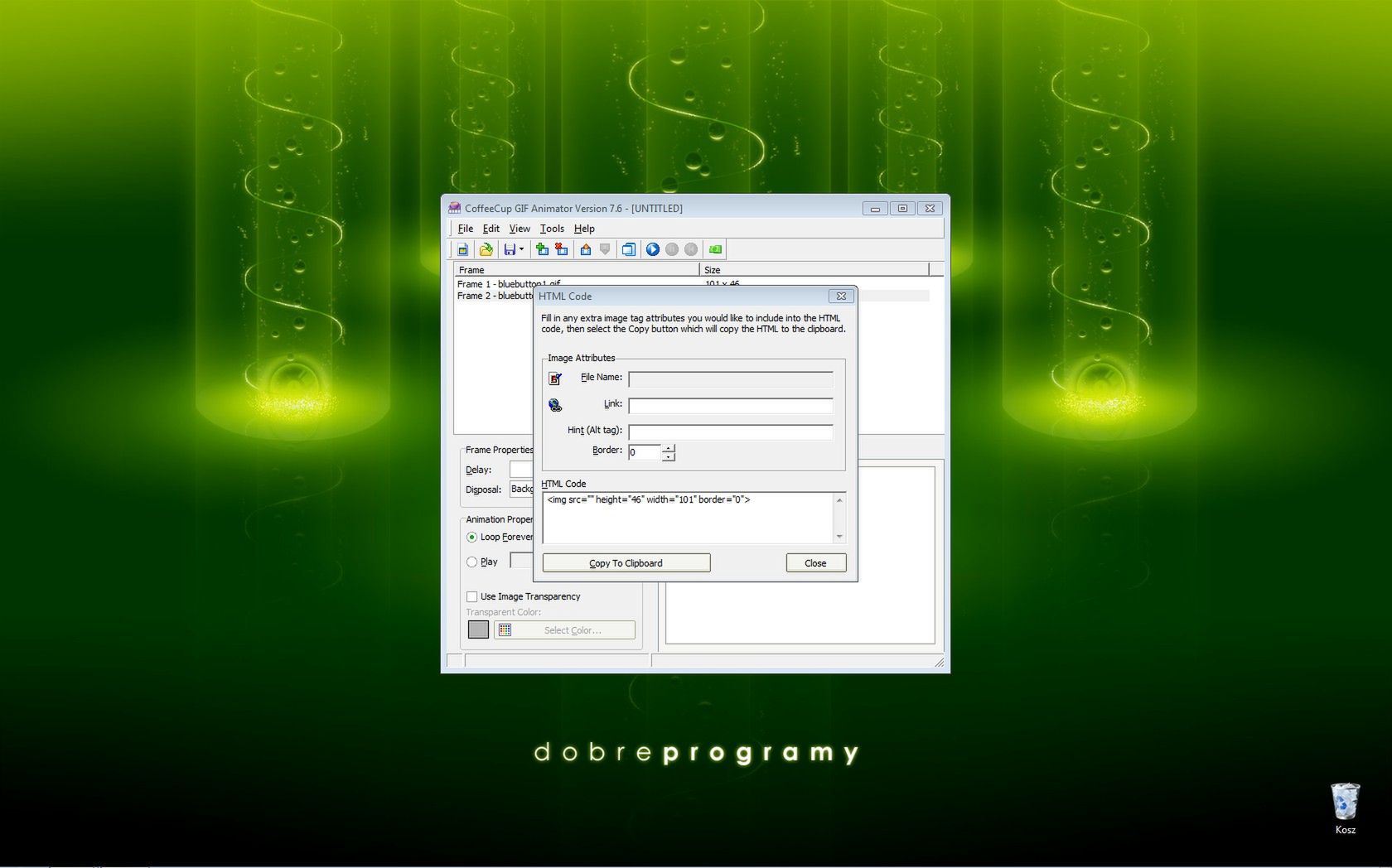Expand the Save button dropdown arrow
1392x868 pixels.
pyautogui.click(x=521, y=249)
